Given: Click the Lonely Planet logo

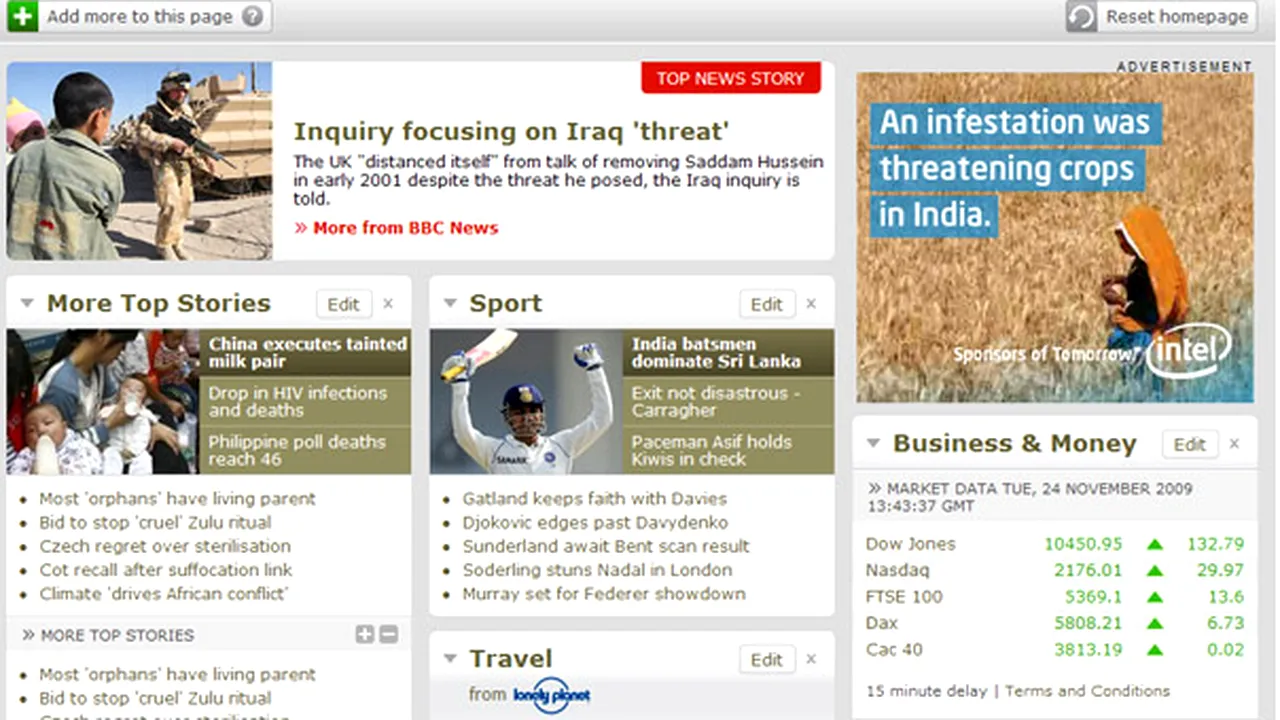Looking at the screenshot, I should (x=551, y=694).
